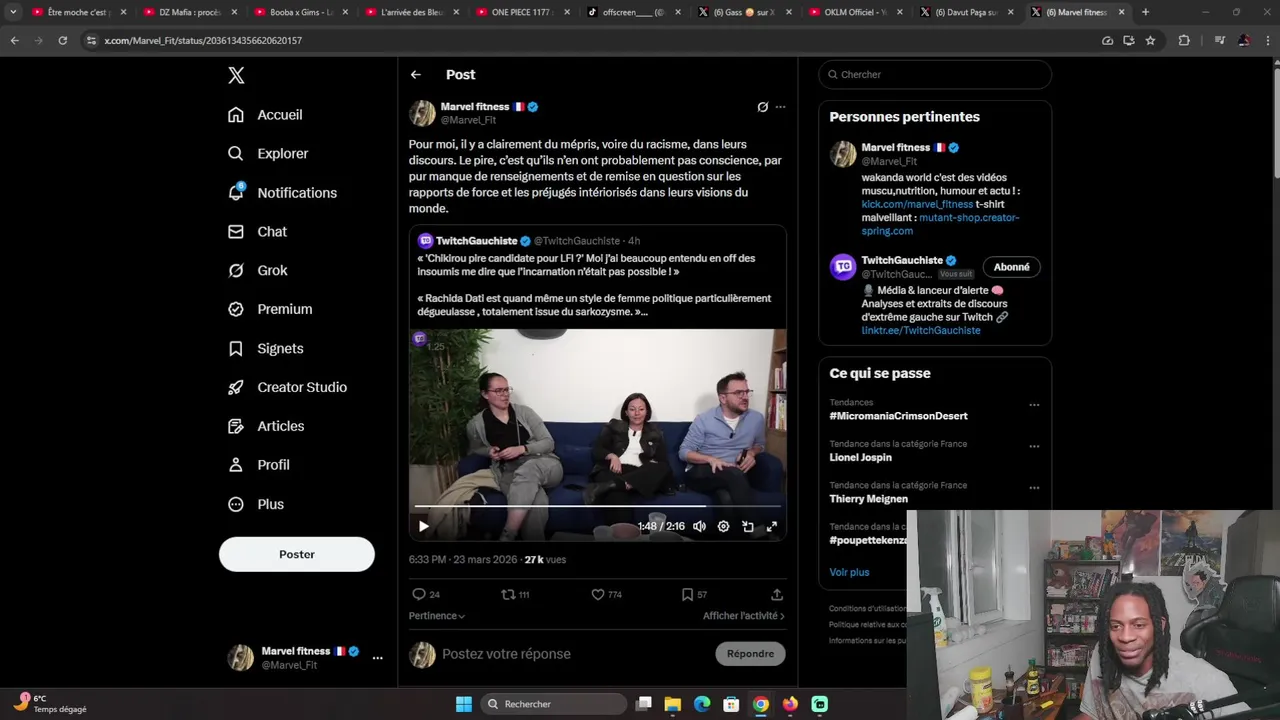Open Creator Studio
Image resolution: width=1280 pixels, height=720 pixels.
pos(287,388)
